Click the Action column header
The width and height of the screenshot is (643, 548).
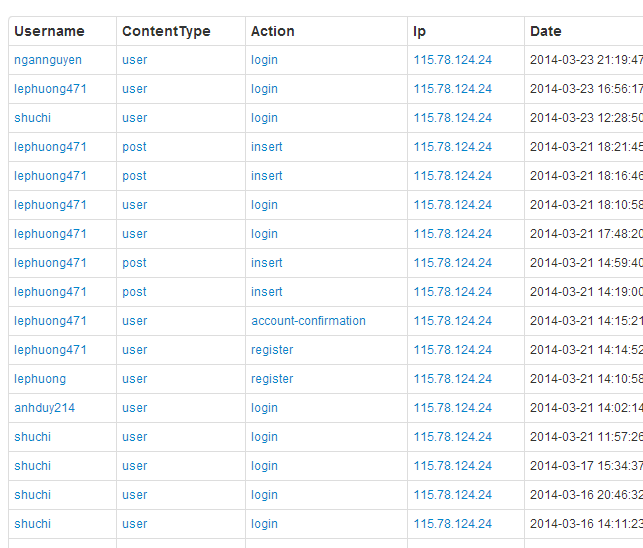pos(272,31)
